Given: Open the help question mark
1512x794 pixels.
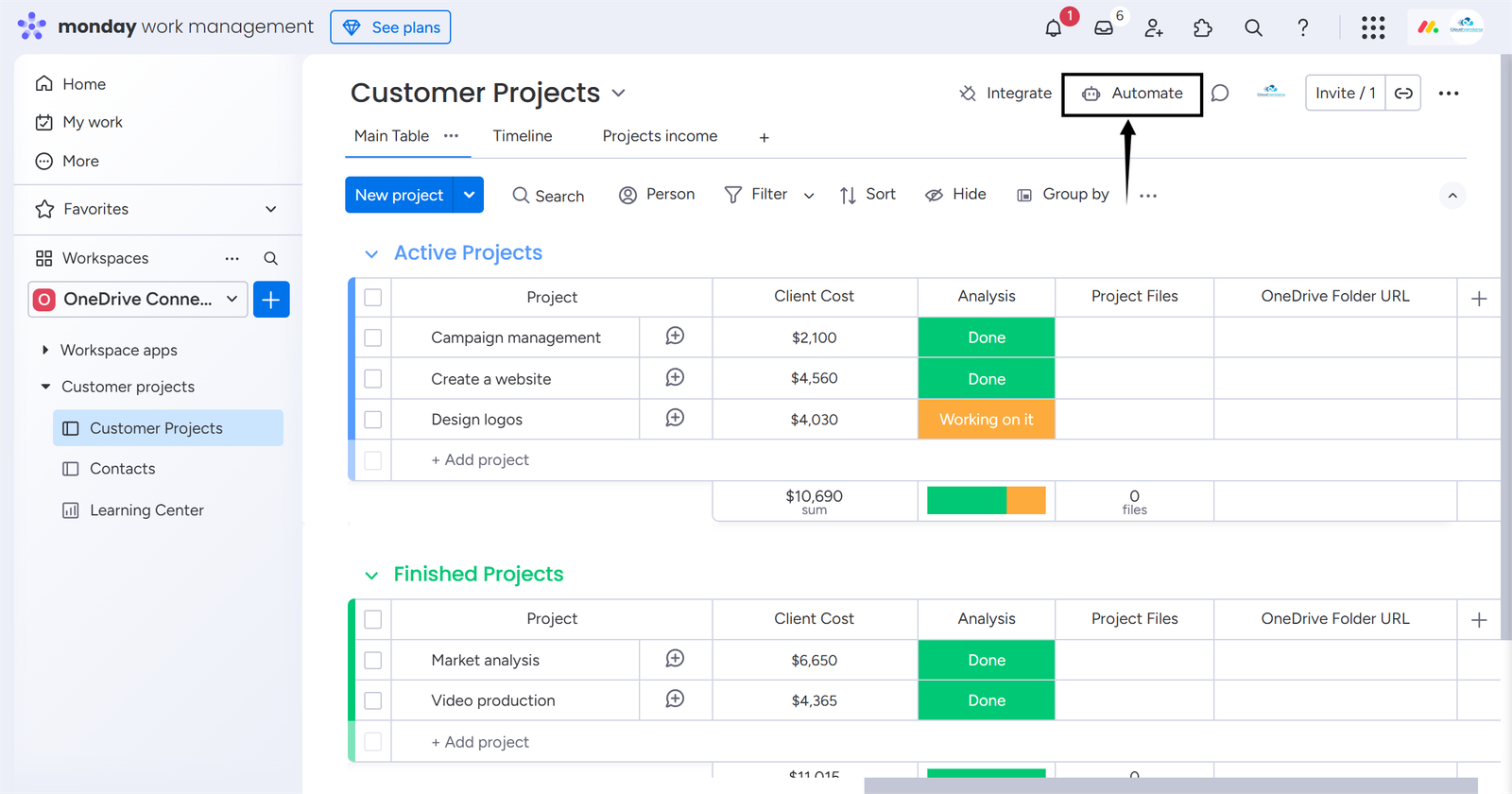Looking at the screenshot, I should click(1303, 28).
